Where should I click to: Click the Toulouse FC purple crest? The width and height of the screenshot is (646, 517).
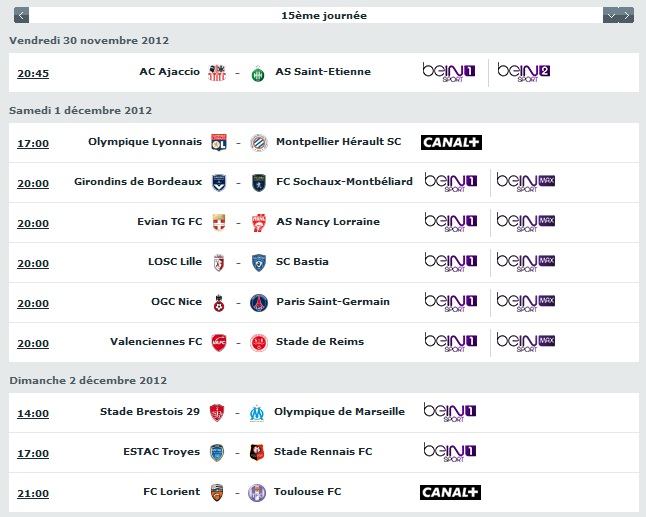tap(257, 493)
